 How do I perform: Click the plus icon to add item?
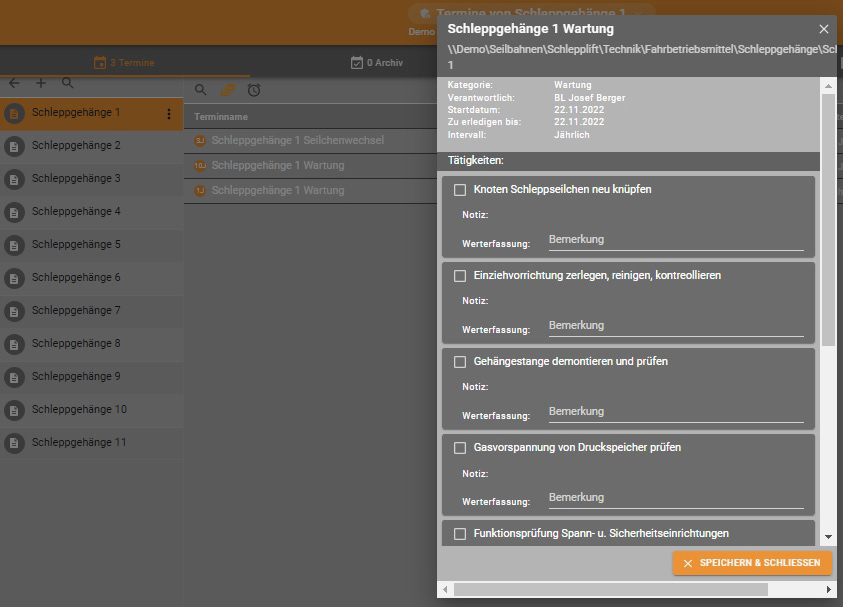click(41, 84)
